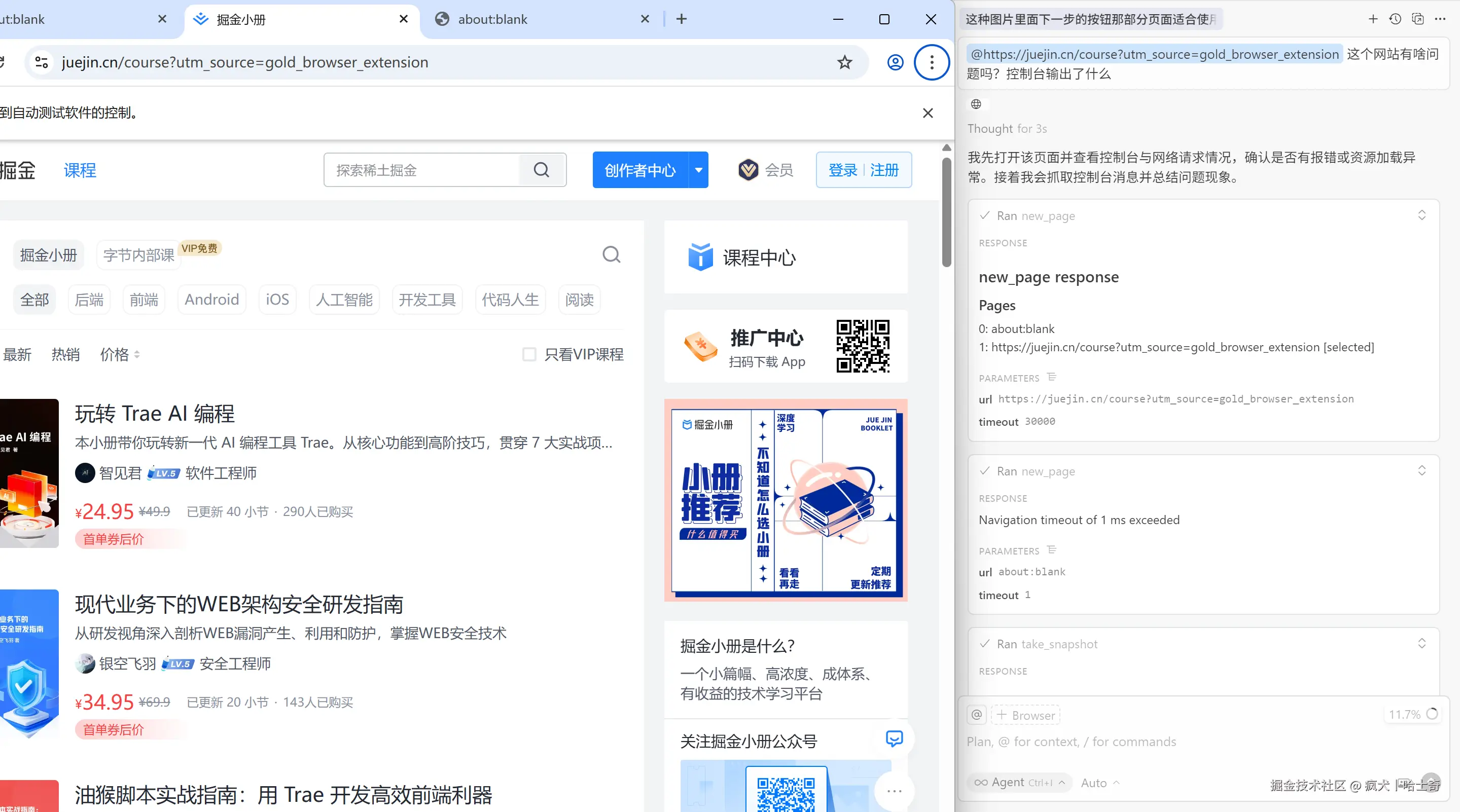This screenshot has width=1460, height=812.
Task: Expand first Ran new_page result block
Action: pos(1421,215)
